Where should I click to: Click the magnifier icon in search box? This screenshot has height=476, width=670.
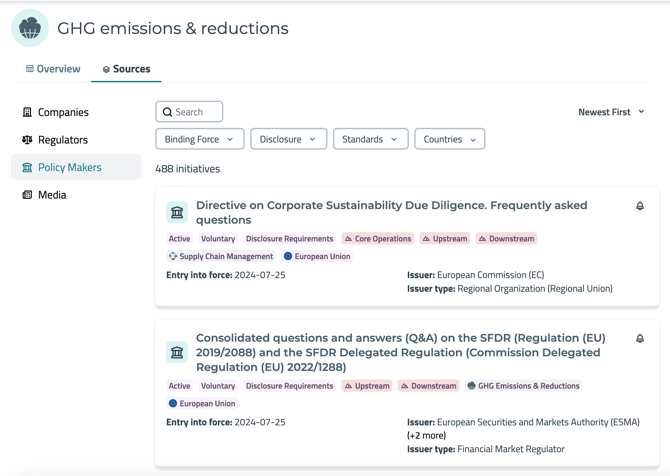pos(168,112)
